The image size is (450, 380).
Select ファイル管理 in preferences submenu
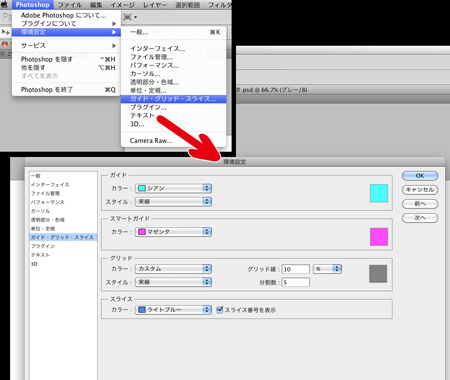tap(173, 57)
